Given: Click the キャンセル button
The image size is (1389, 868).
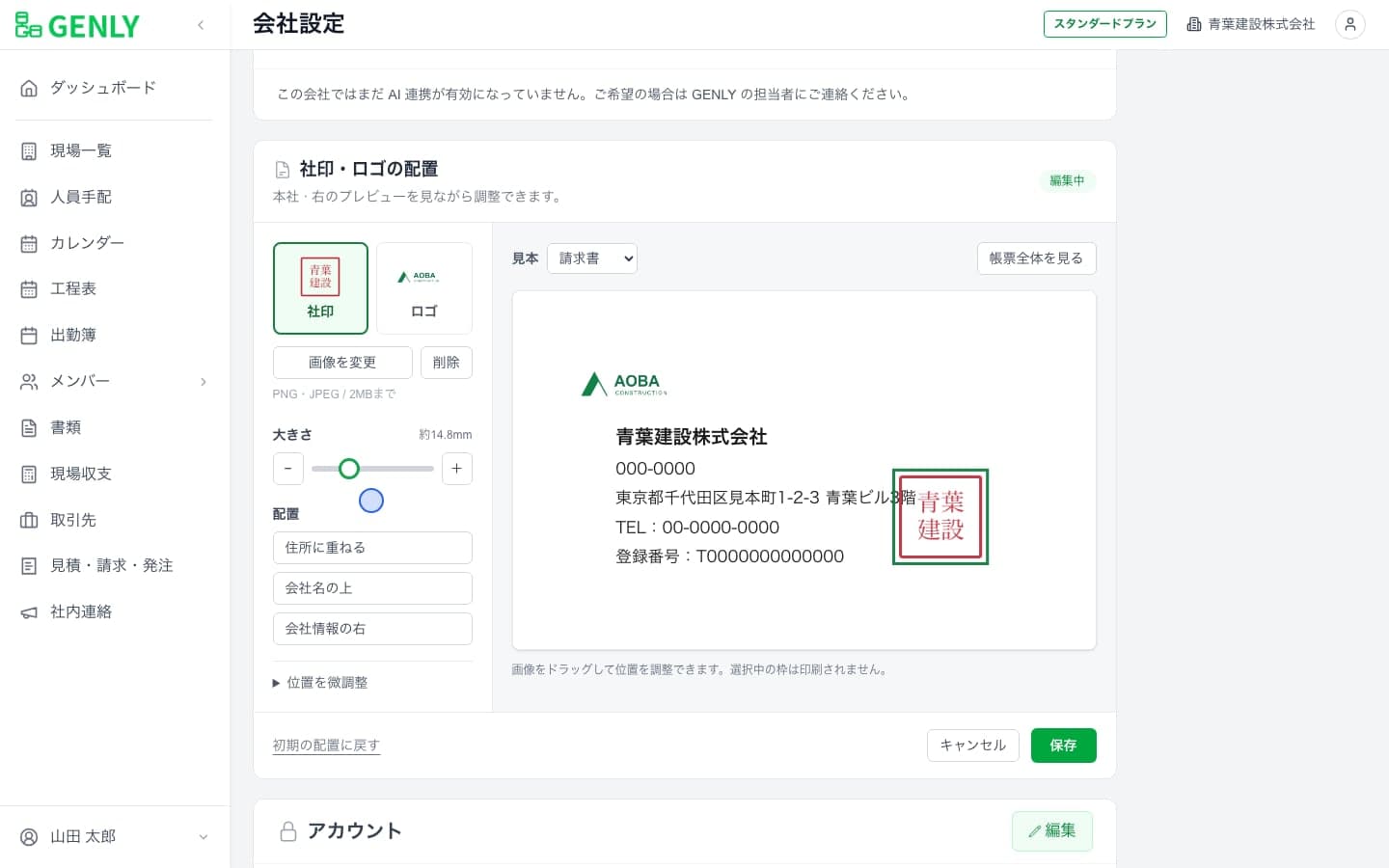Looking at the screenshot, I should point(973,746).
